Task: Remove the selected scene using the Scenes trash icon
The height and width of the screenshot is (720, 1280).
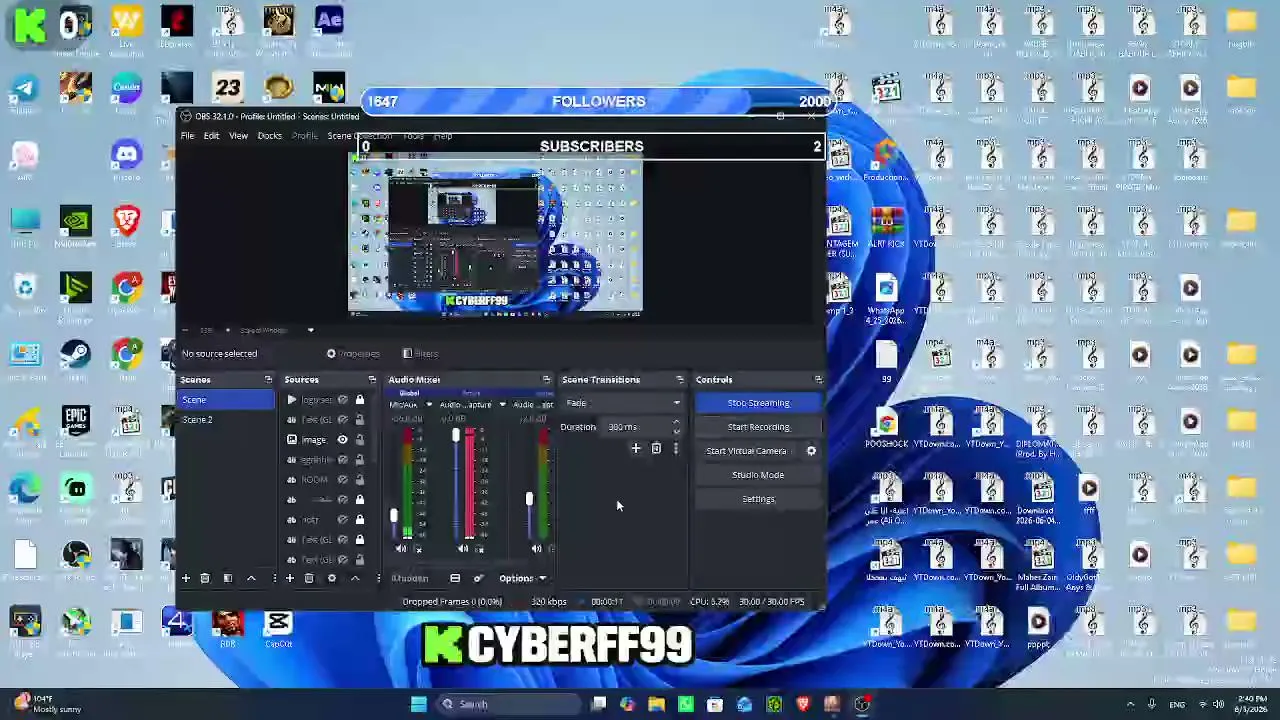Action: (205, 578)
